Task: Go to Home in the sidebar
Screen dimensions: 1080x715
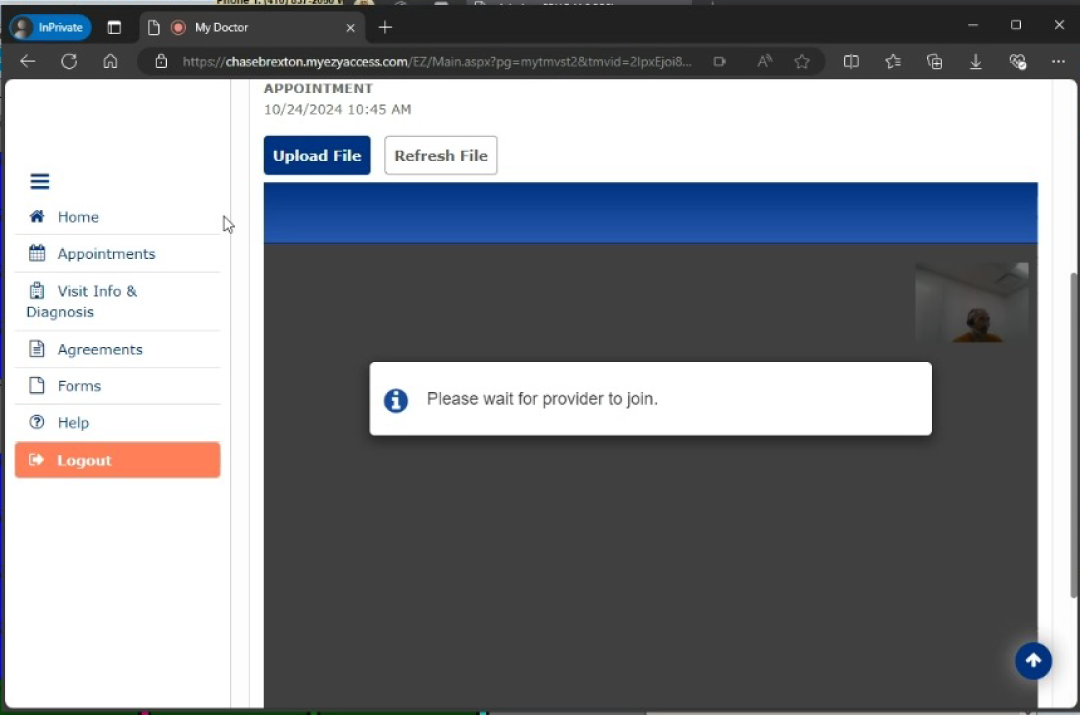Action: click(x=77, y=217)
